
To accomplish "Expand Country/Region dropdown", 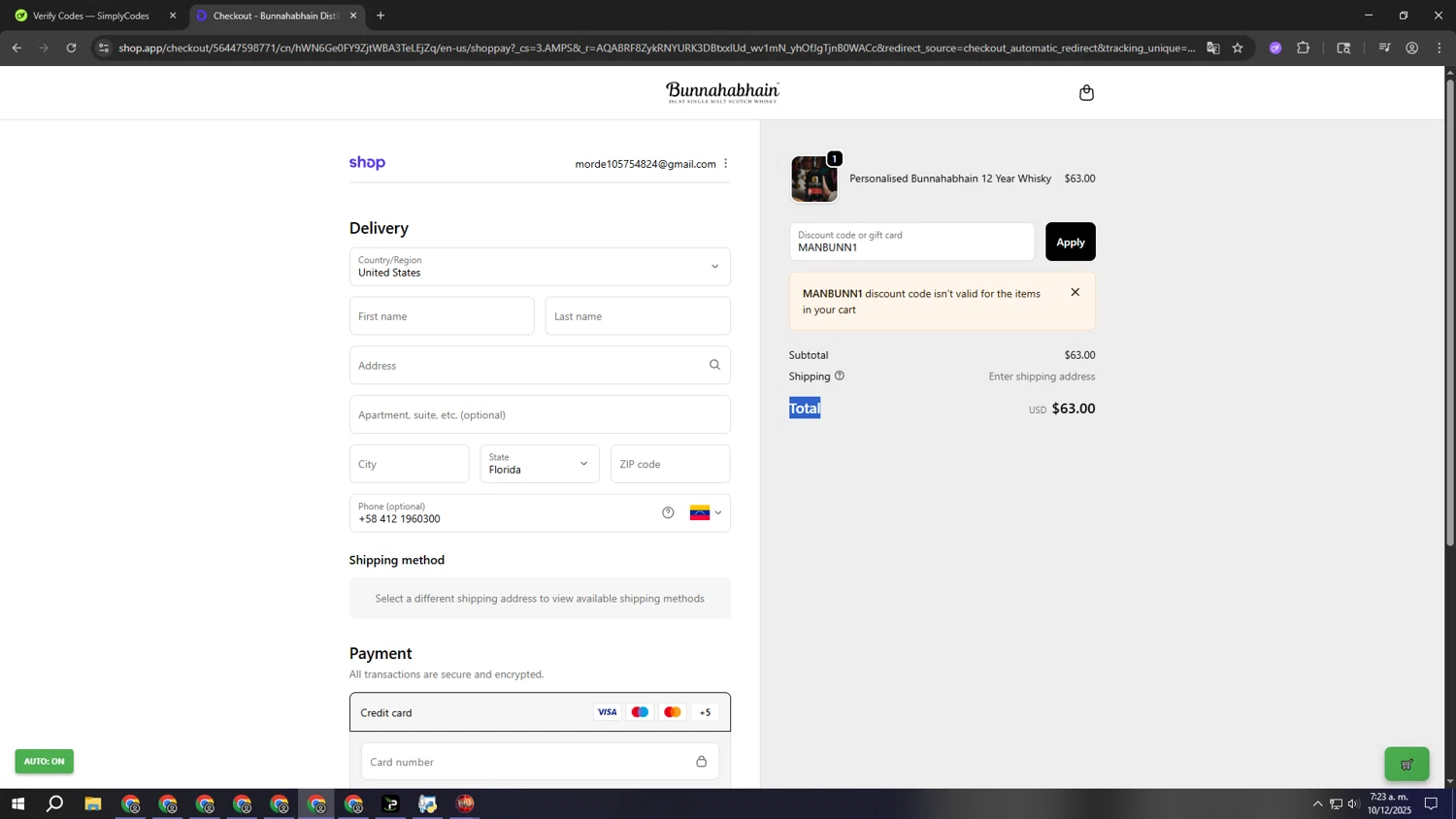I will 540,267.
